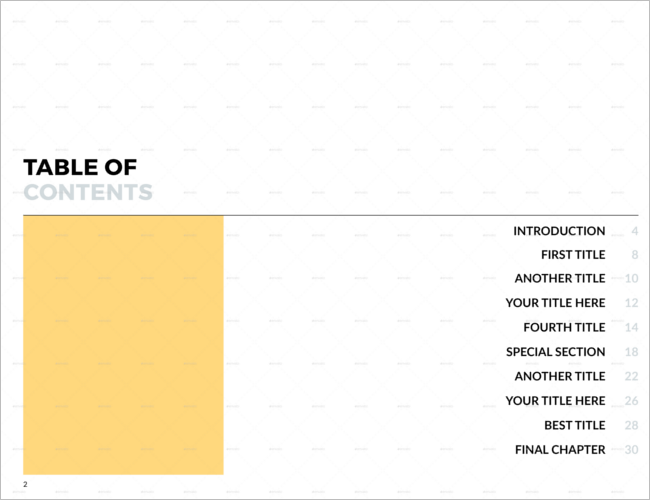This screenshot has width=650, height=500.
Task: Select the yellow image placeholder block
Action: (x=123, y=345)
